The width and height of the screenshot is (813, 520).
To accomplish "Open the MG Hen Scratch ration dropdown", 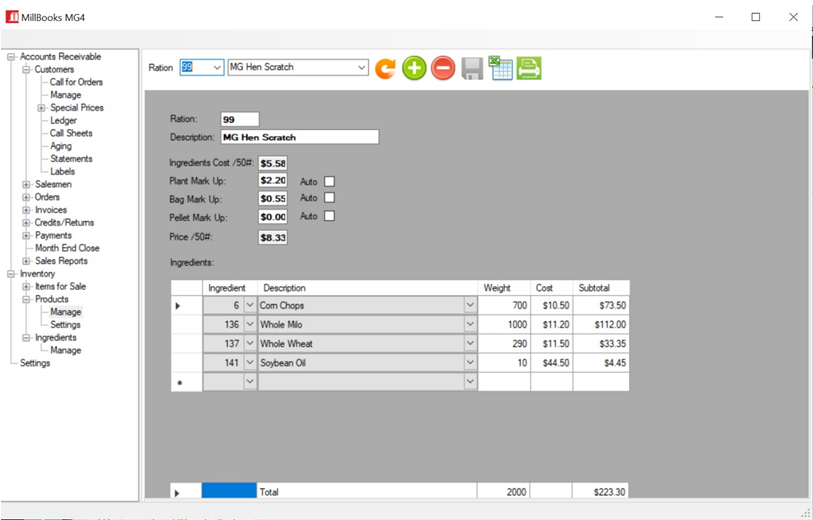I will (x=361, y=67).
